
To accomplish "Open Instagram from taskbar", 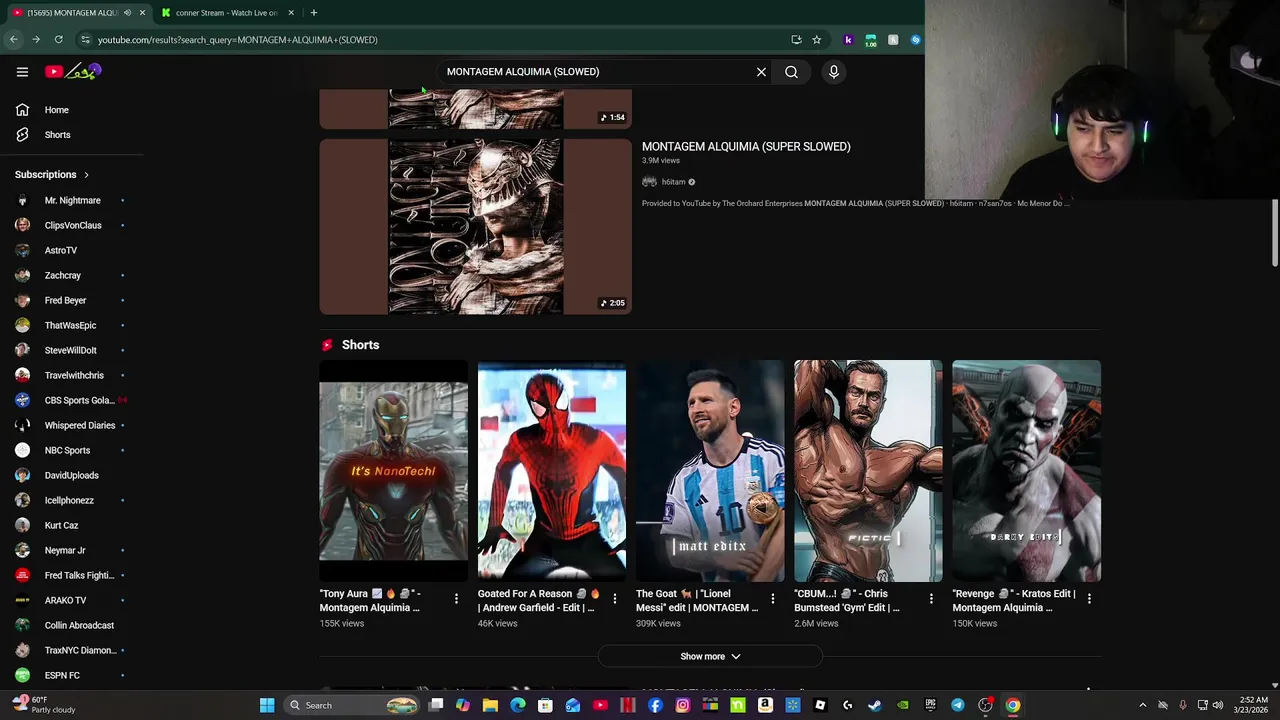I will point(682,706).
